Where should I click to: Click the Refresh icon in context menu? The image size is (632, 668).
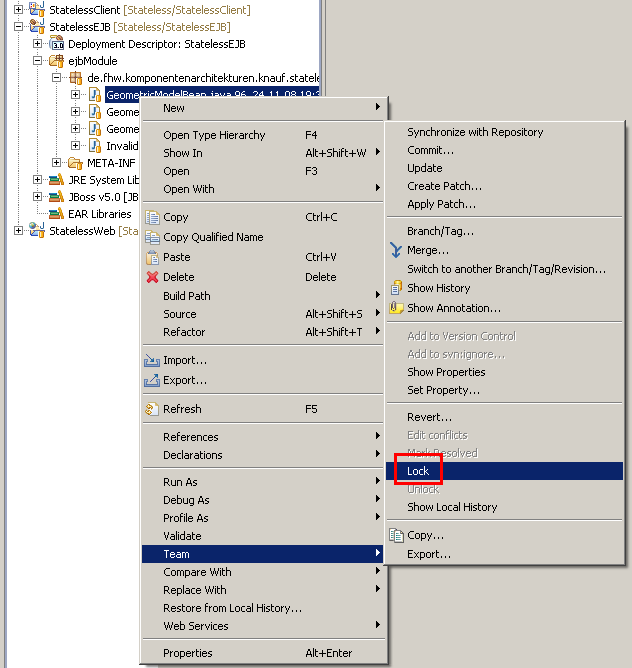(x=153, y=409)
